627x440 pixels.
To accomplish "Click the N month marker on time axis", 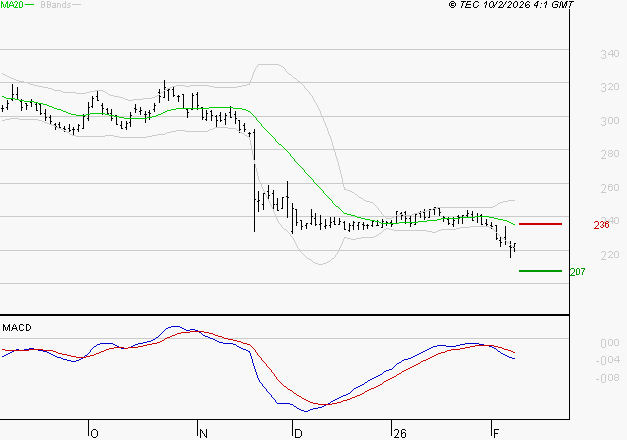I will (x=204, y=434).
